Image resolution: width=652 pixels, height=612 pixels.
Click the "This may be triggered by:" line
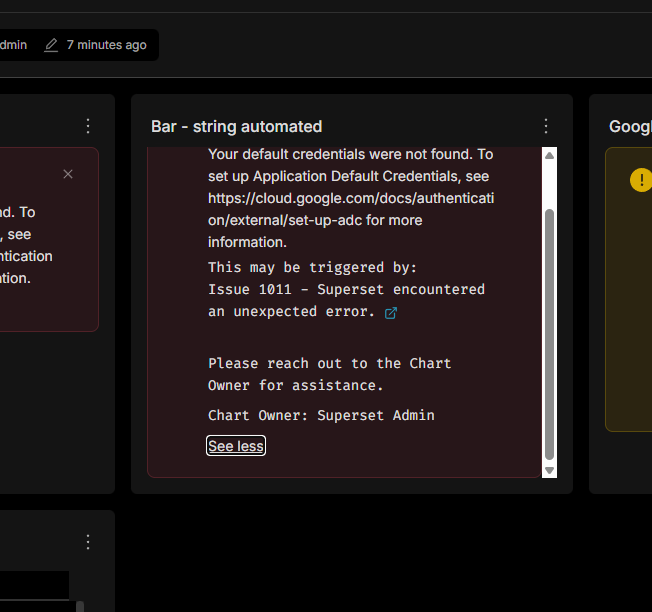(x=312, y=267)
